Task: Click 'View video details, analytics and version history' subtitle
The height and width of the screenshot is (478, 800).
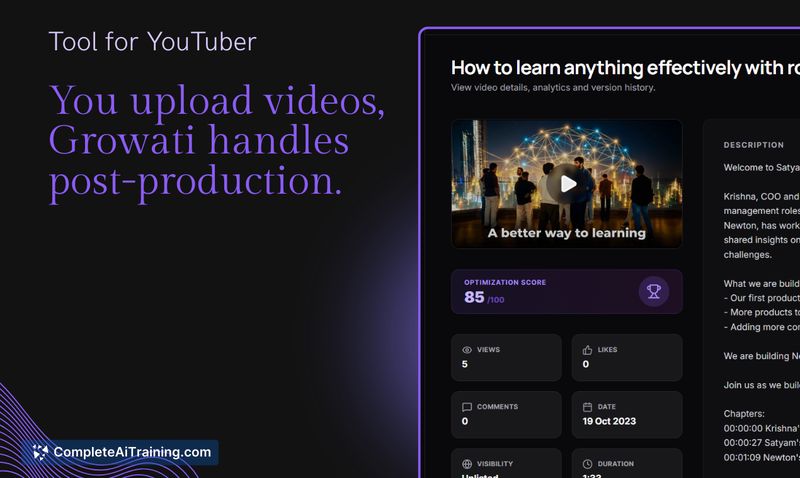Action: [553, 88]
